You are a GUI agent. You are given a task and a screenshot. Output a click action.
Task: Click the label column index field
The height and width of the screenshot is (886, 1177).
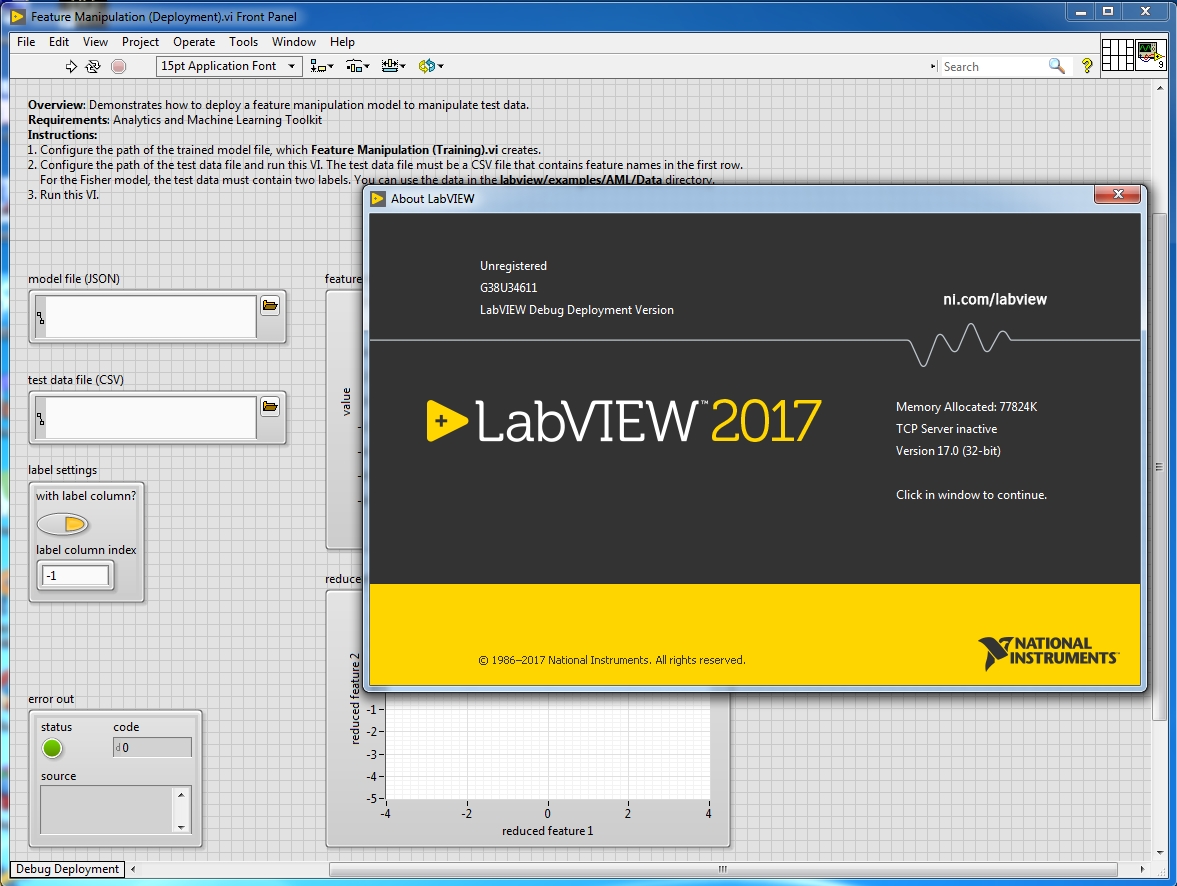[76, 576]
